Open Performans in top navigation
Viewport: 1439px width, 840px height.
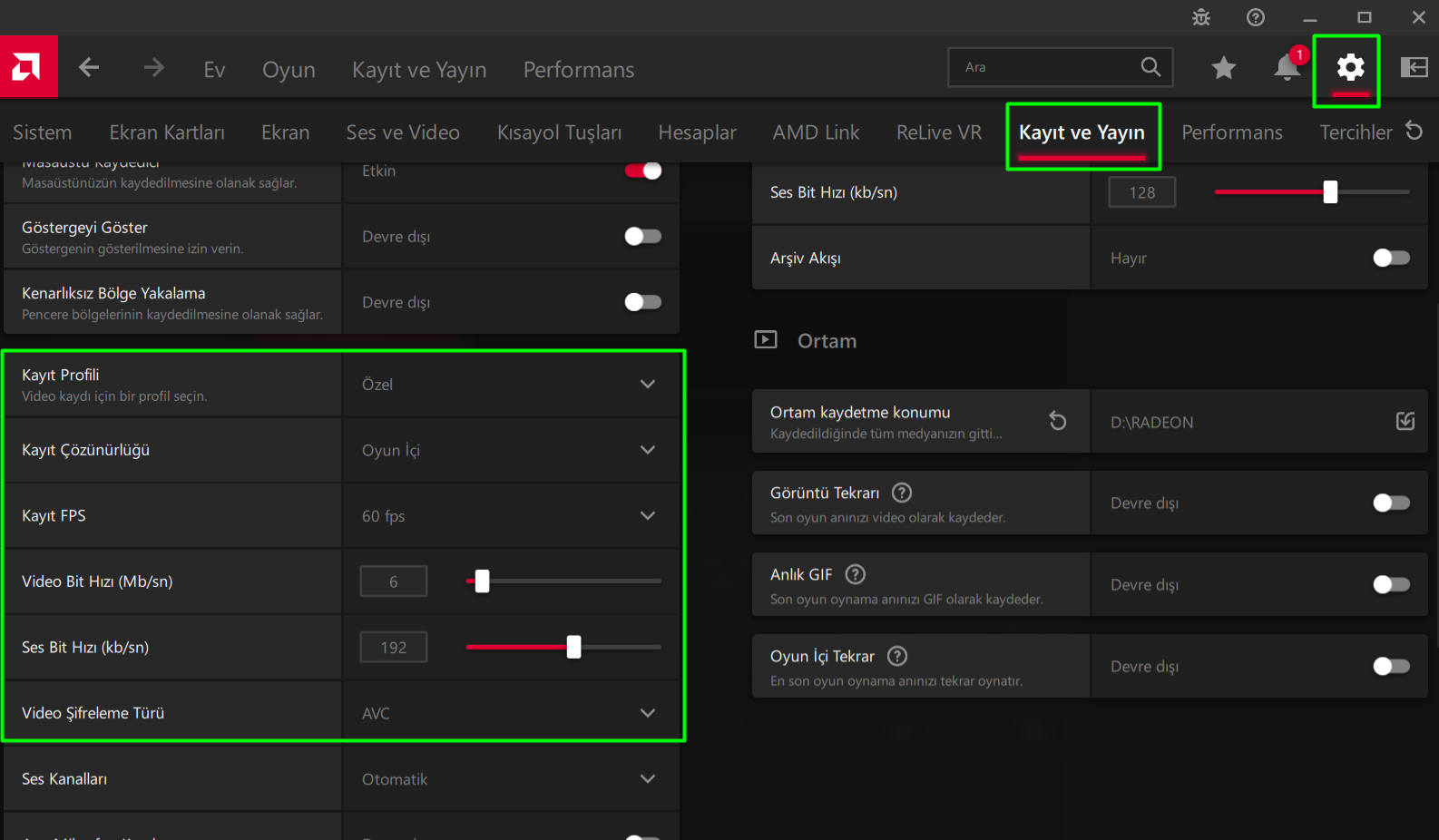click(579, 70)
